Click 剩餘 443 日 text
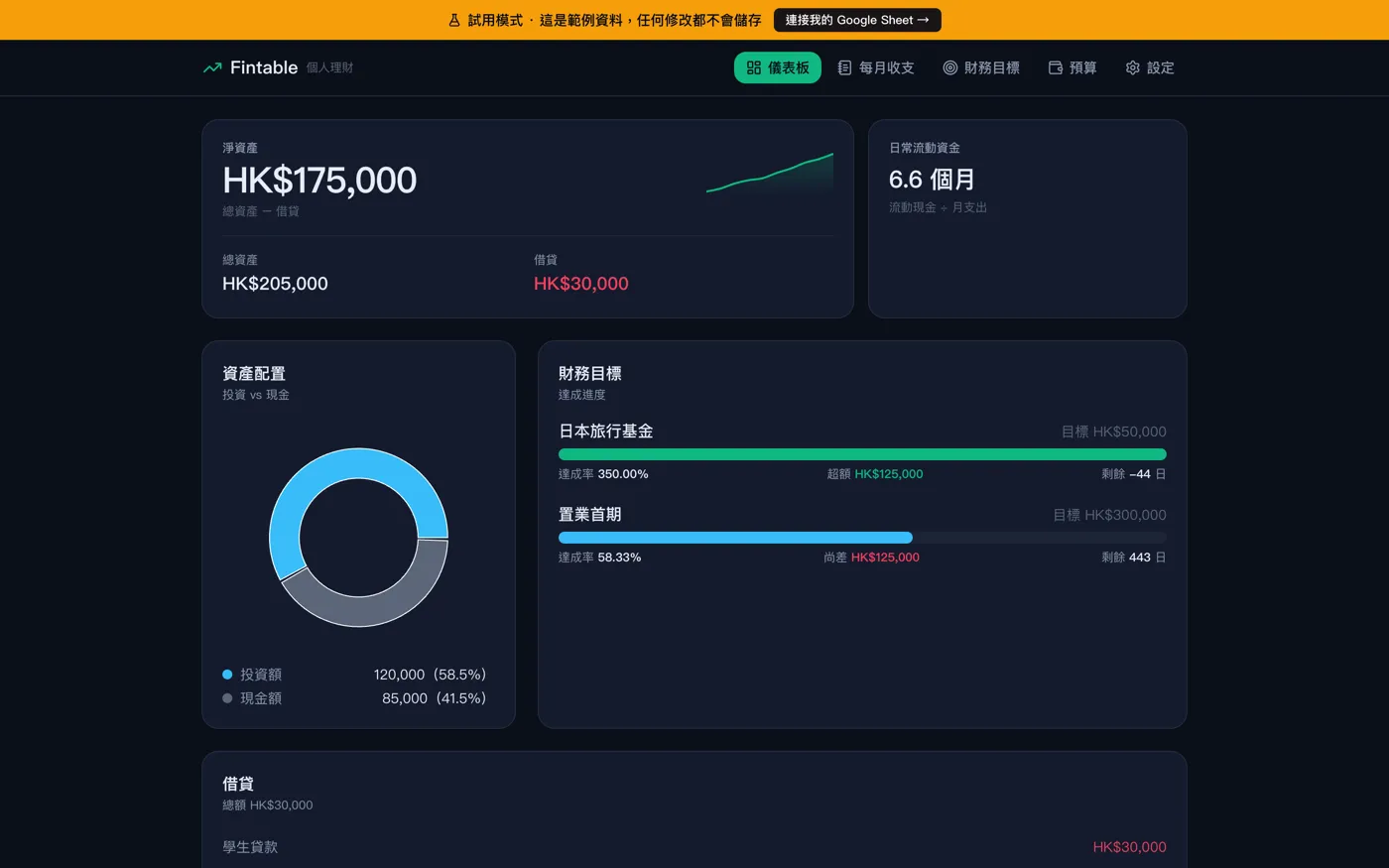1389x868 pixels. [x=1134, y=558]
